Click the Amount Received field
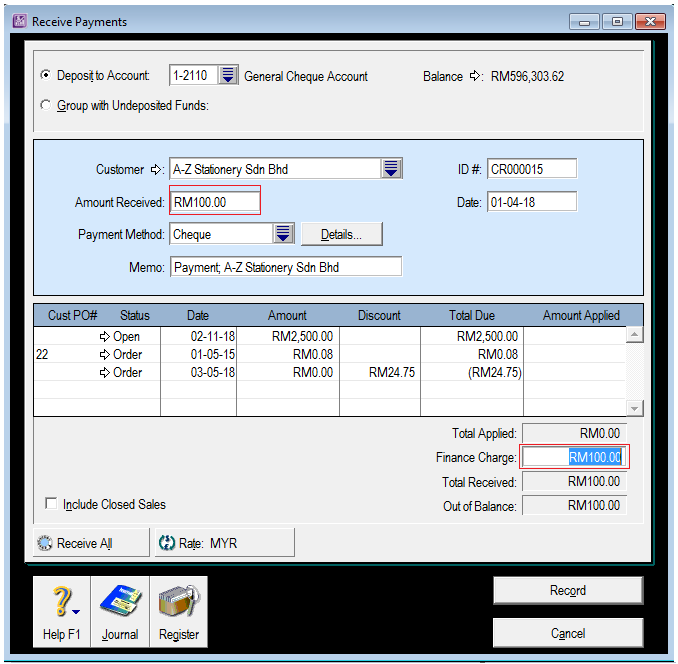The height and width of the screenshot is (664, 678). point(215,202)
